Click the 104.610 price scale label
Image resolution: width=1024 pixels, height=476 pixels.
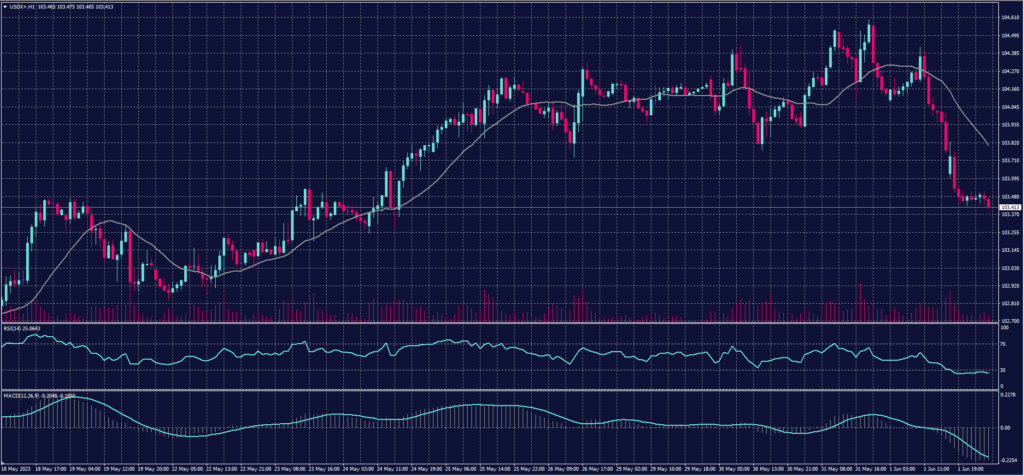pos(1010,17)
